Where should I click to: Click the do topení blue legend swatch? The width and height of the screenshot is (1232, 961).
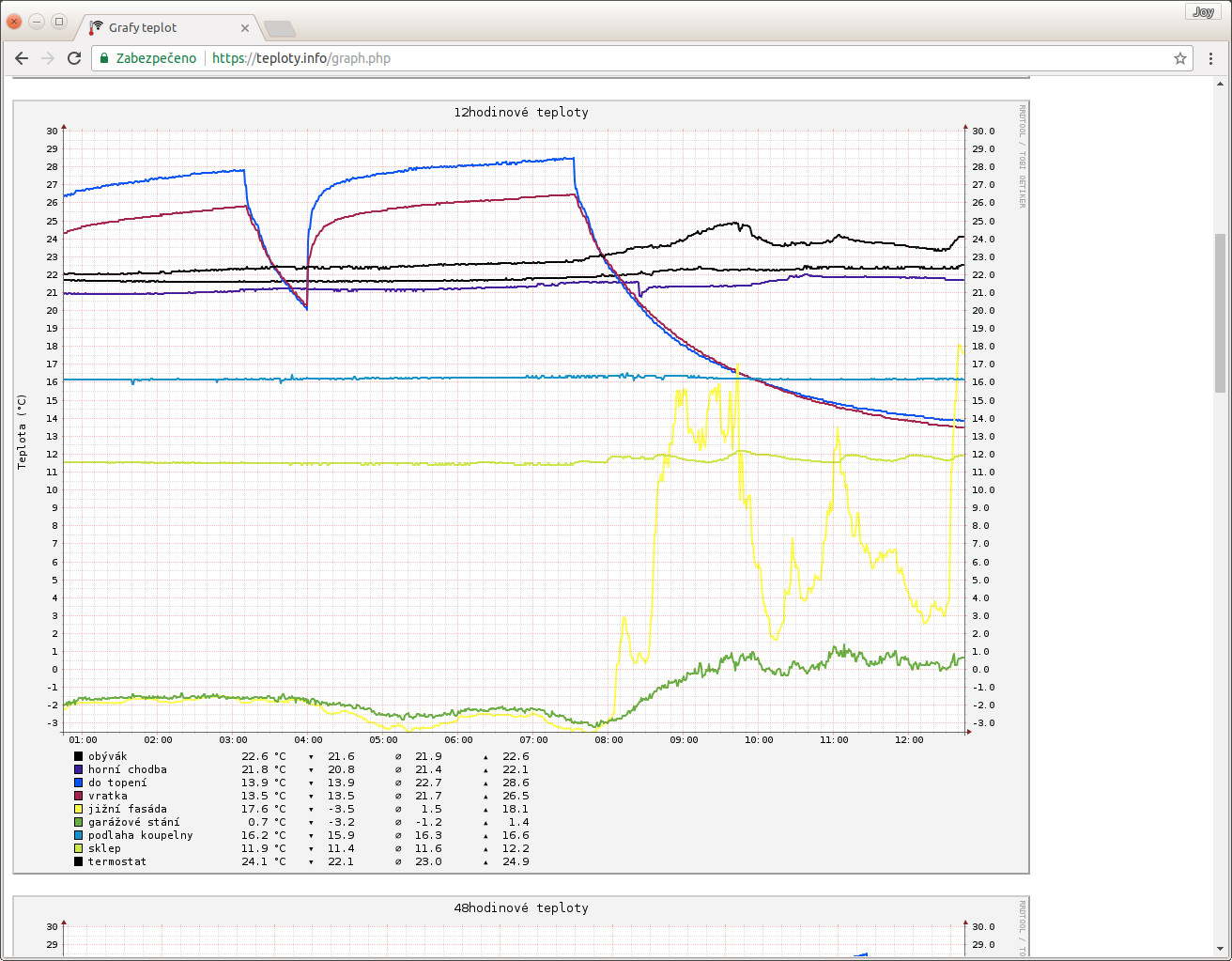[x=79, y=783]
